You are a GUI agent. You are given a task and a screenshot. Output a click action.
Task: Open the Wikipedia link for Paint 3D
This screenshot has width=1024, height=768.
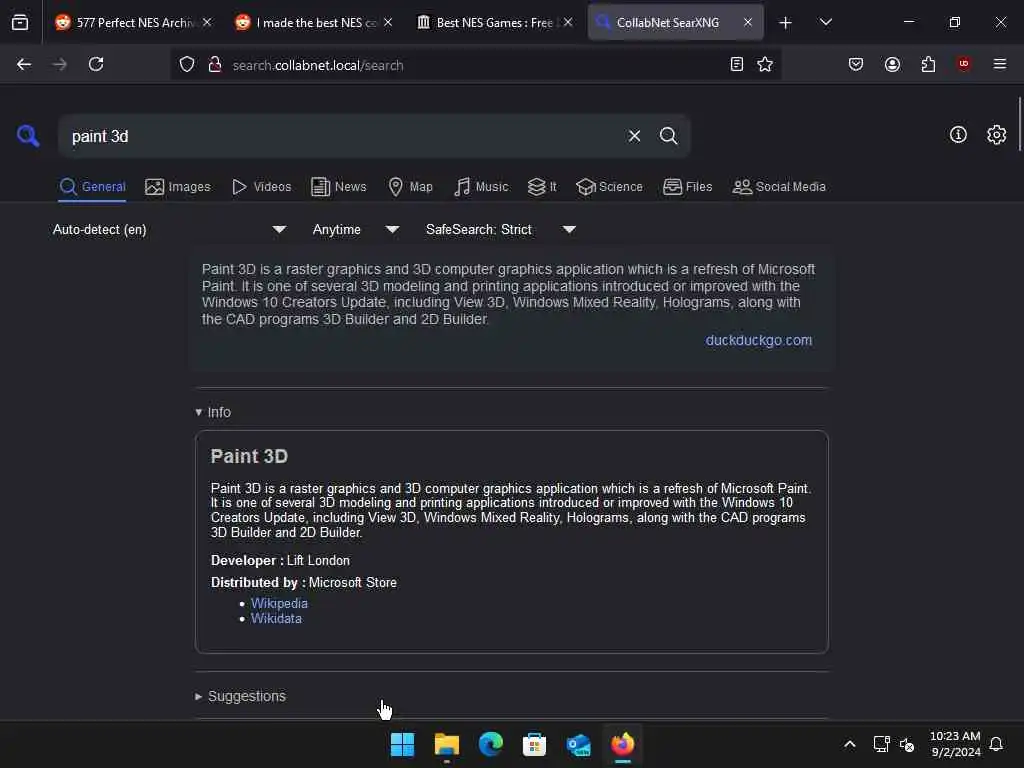tap(279, 603)
